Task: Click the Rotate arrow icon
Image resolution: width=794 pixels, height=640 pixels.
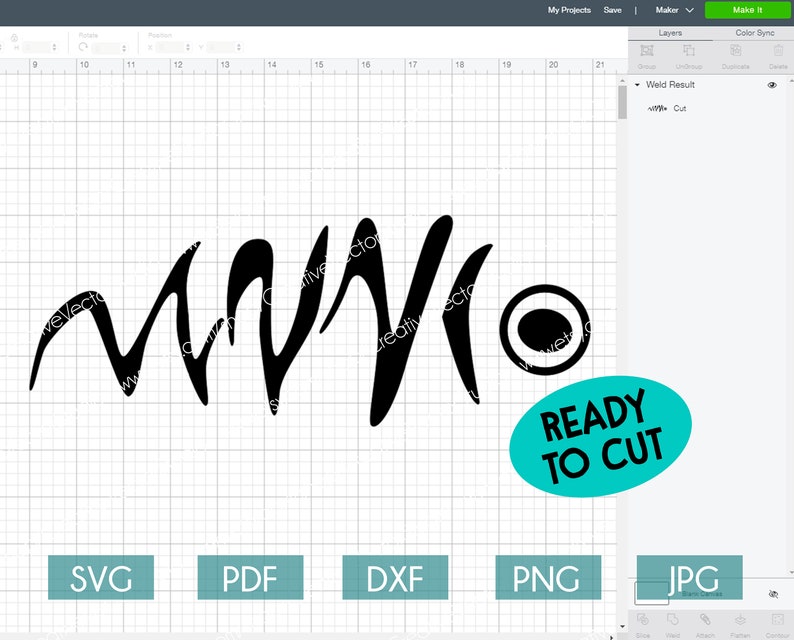Action: [83, 47]
